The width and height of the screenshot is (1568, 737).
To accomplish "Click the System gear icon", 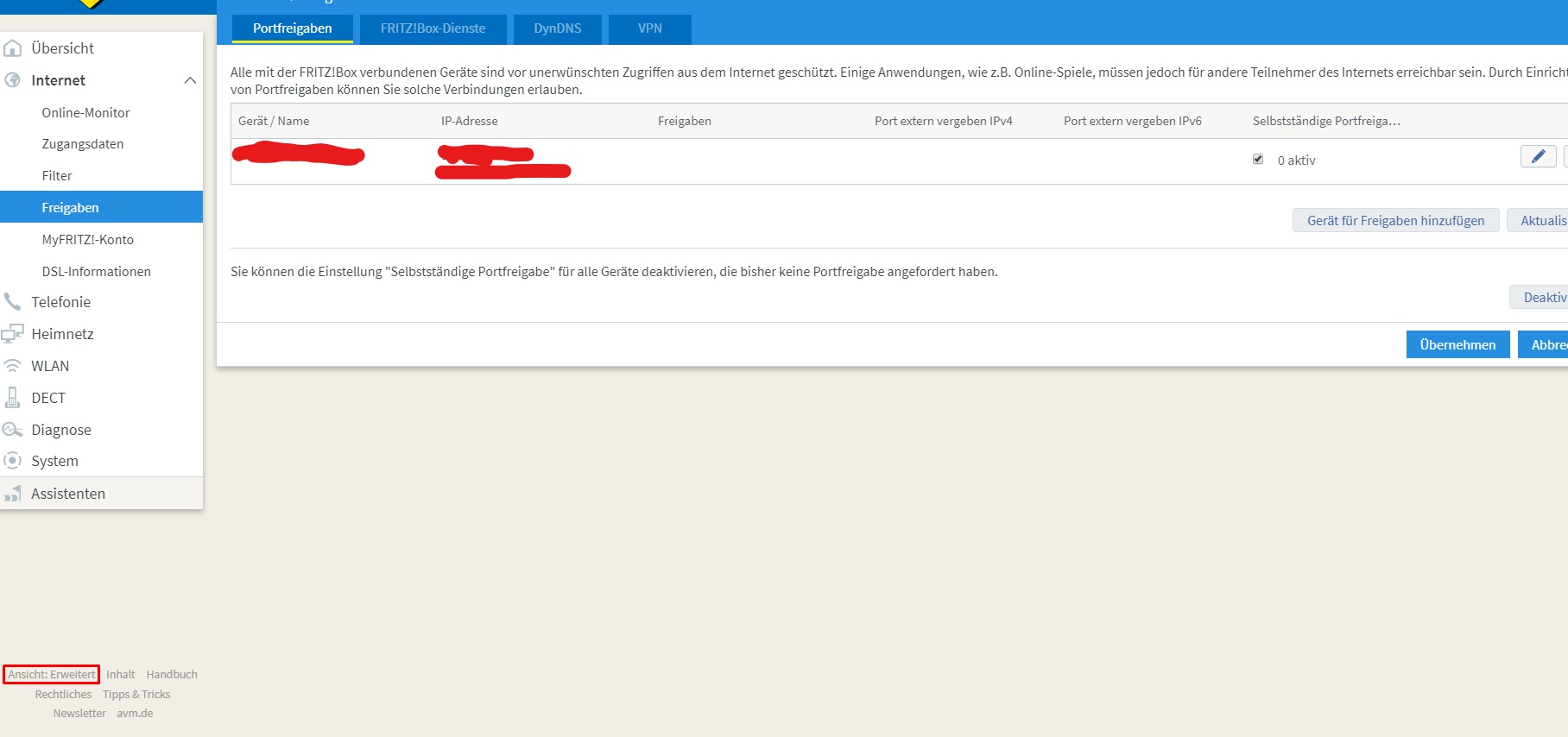I will pyautogui.click(x=13, y=461).
